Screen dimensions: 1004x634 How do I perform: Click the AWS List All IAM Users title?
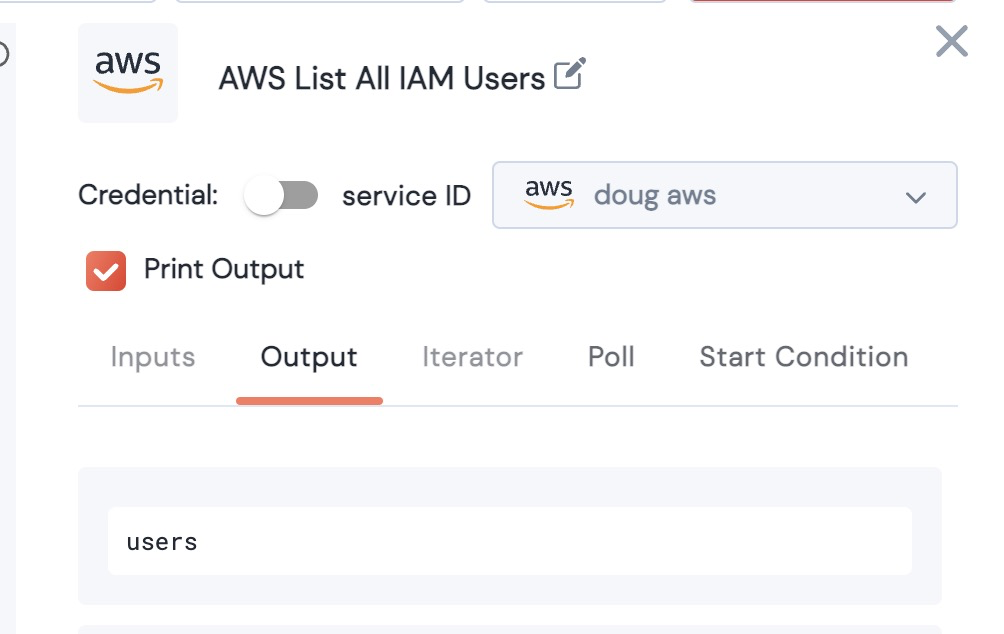pos(381,78)
